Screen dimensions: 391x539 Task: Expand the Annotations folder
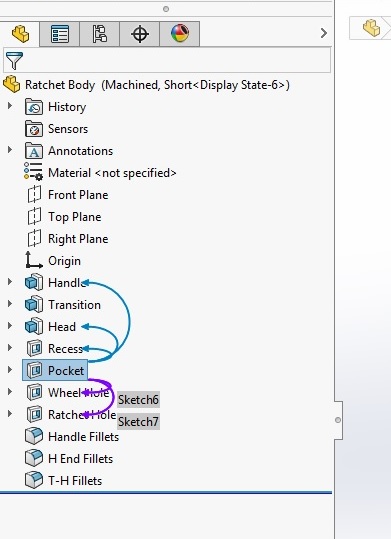pos(10,150)
